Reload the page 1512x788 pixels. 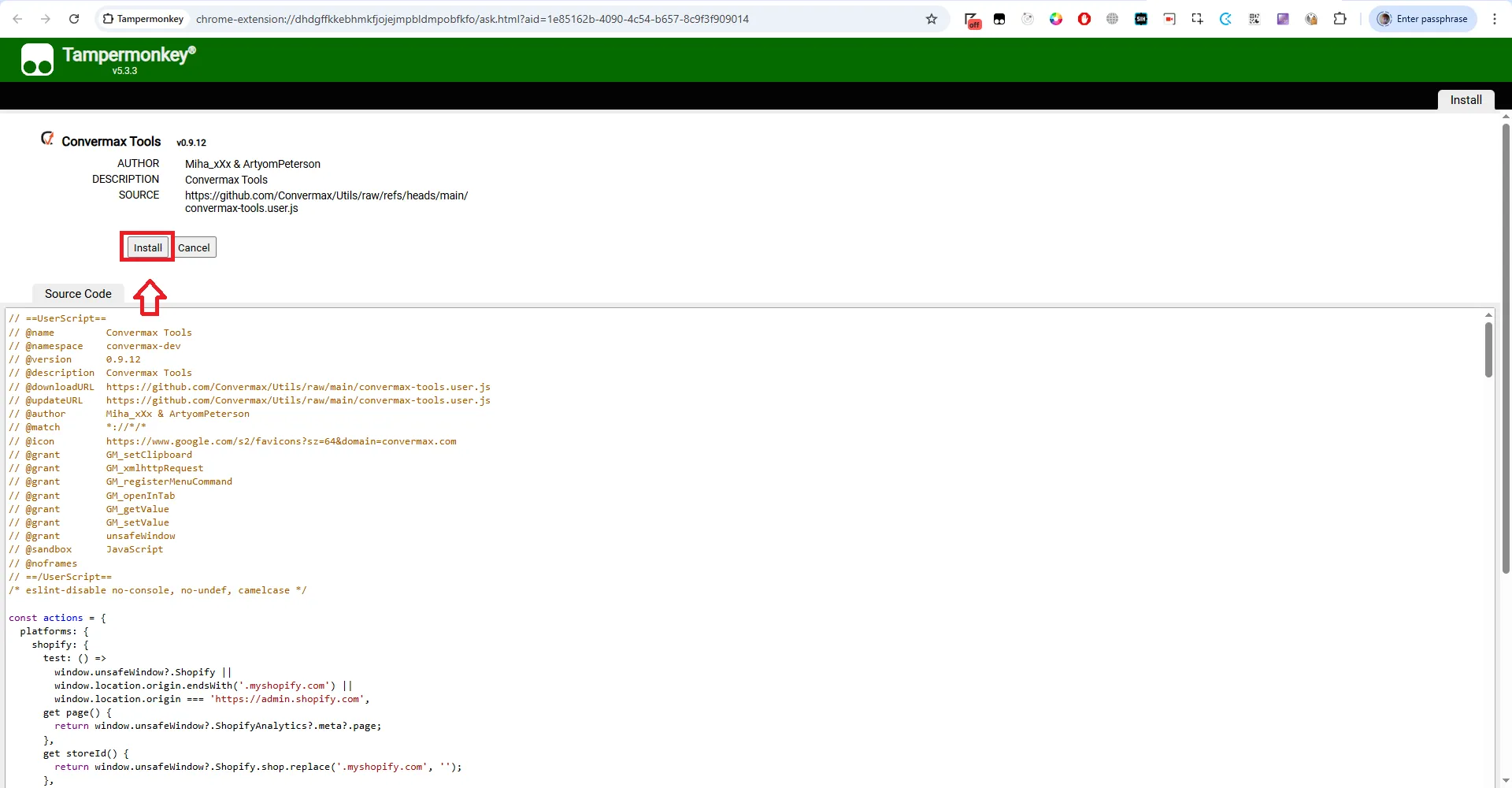[x=74, y=19]
